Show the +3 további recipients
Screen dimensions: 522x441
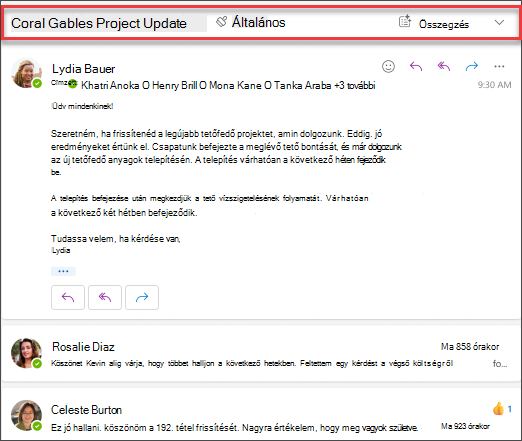coord(355,85)
